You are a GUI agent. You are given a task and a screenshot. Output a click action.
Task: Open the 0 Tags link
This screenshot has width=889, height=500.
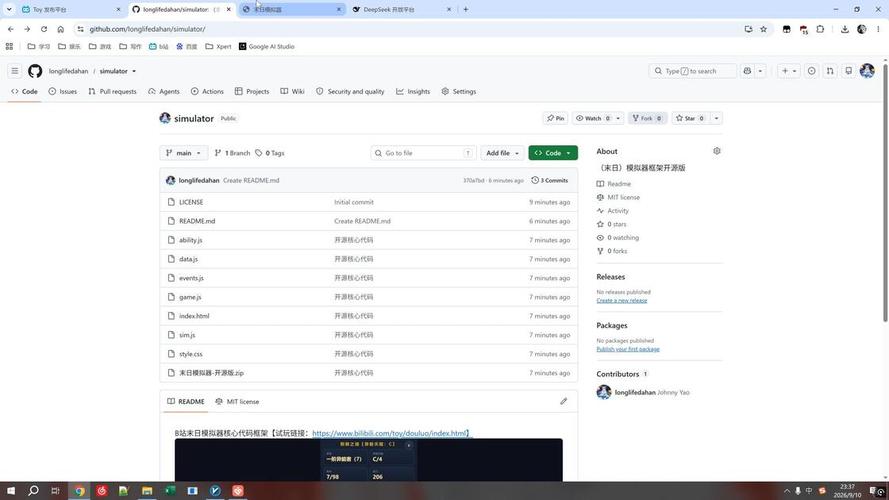pyautogui.click(x=270, y=153)
